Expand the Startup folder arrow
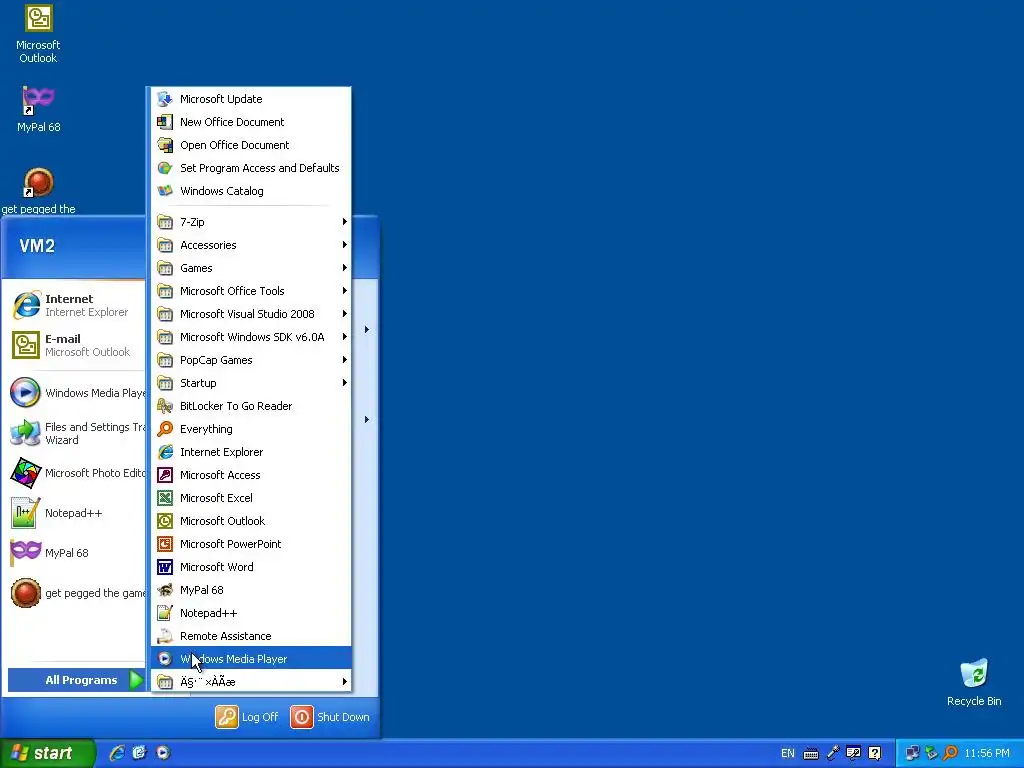The height and width of the screenshot is (768, 1024). 344,383
